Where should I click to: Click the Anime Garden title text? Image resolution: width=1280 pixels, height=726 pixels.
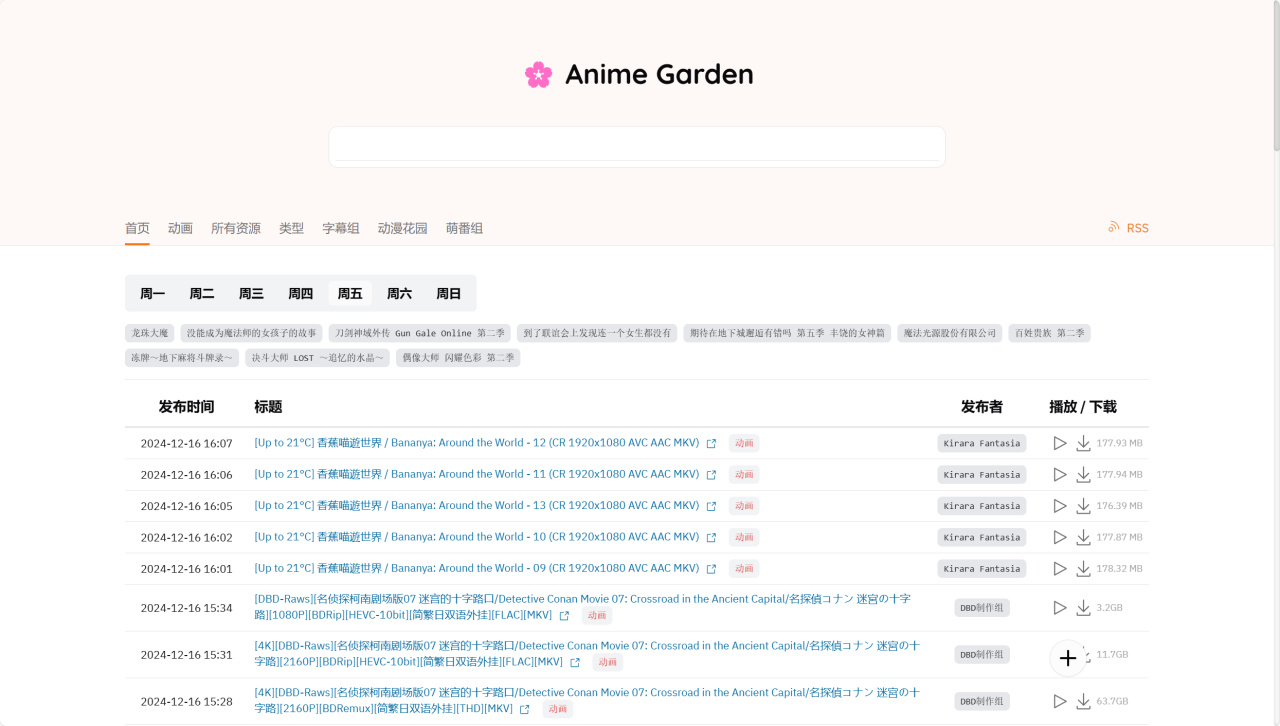pos(659,75)
